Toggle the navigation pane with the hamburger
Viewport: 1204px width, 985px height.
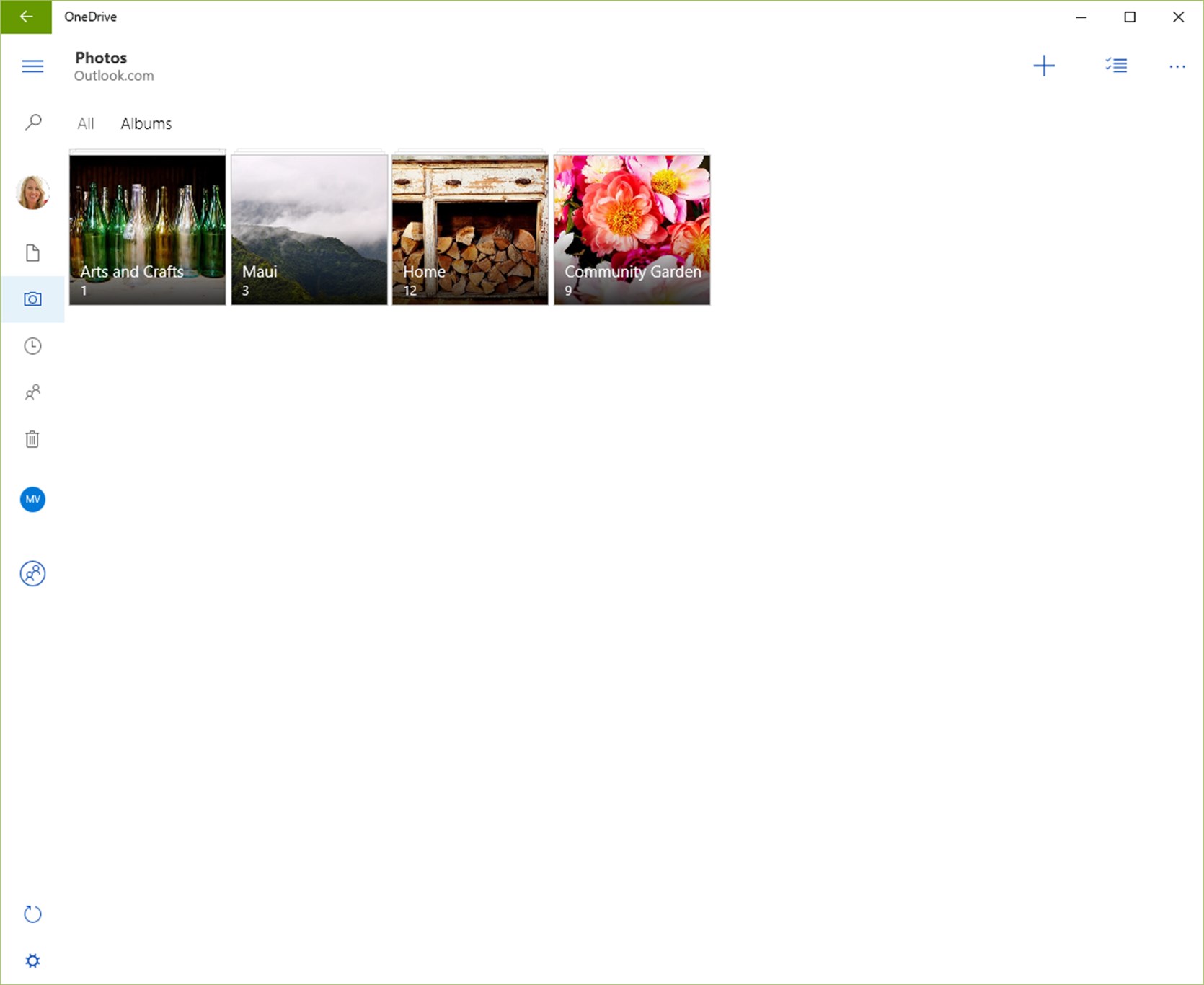32,66
